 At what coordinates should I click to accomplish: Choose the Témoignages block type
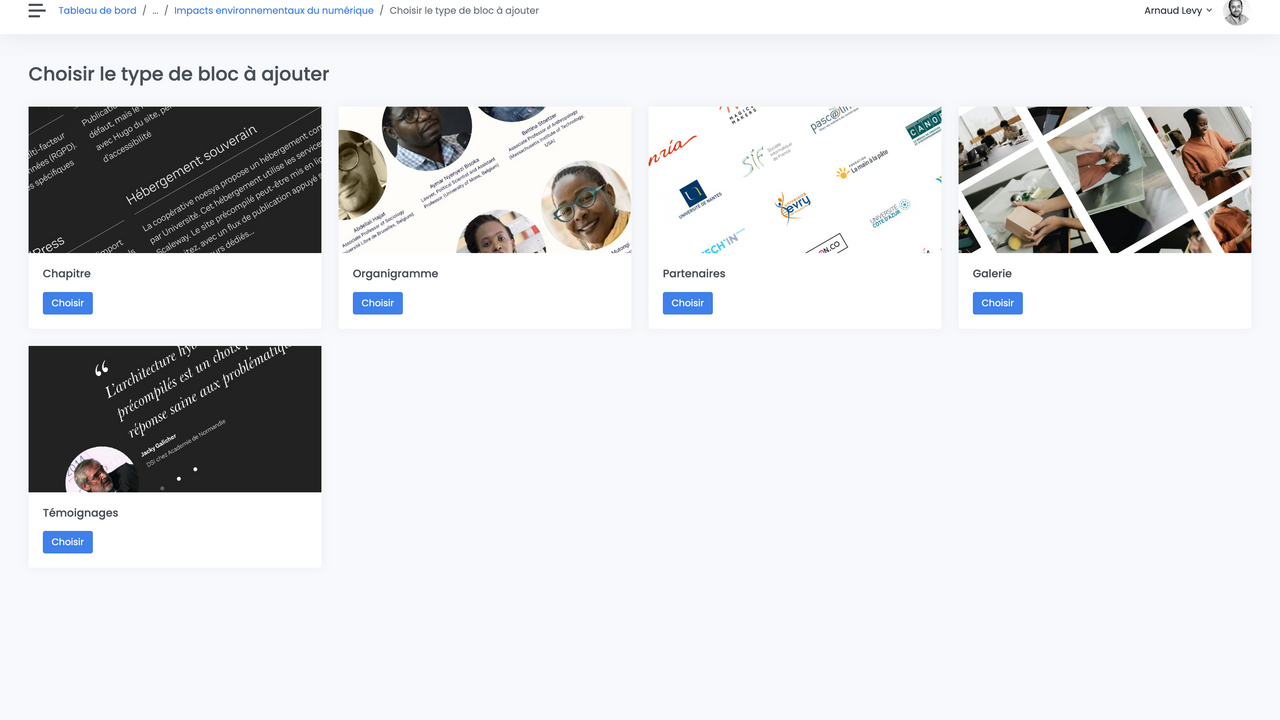[x=68, y=542]
